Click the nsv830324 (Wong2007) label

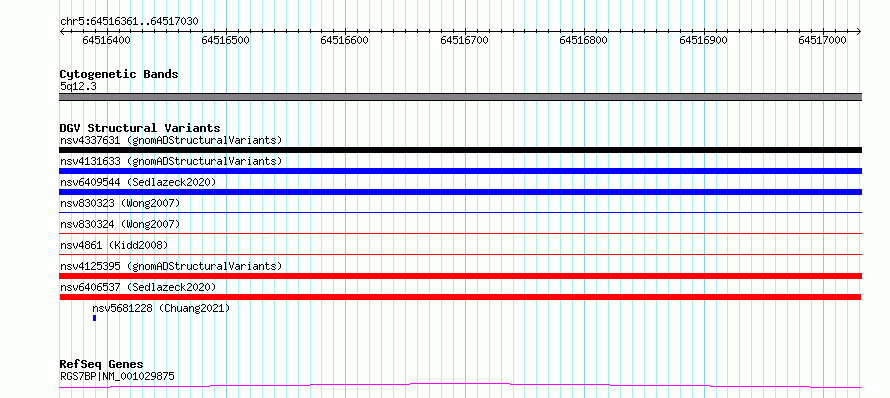(x=120, y=224)
